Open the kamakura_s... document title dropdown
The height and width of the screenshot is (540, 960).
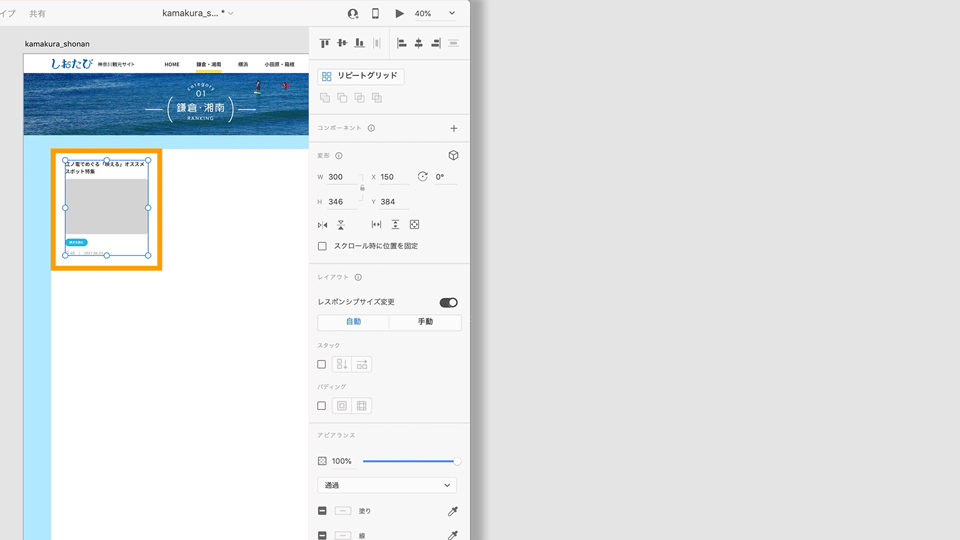coord(198,13)
